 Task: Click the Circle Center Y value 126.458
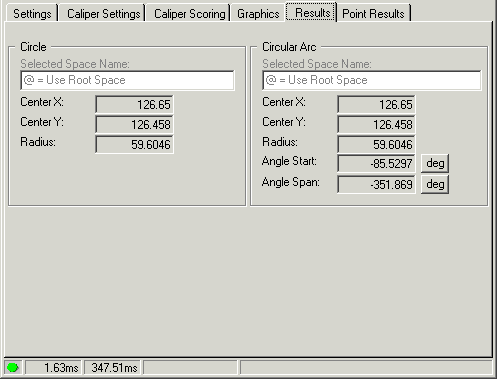(x=134, y=124)
